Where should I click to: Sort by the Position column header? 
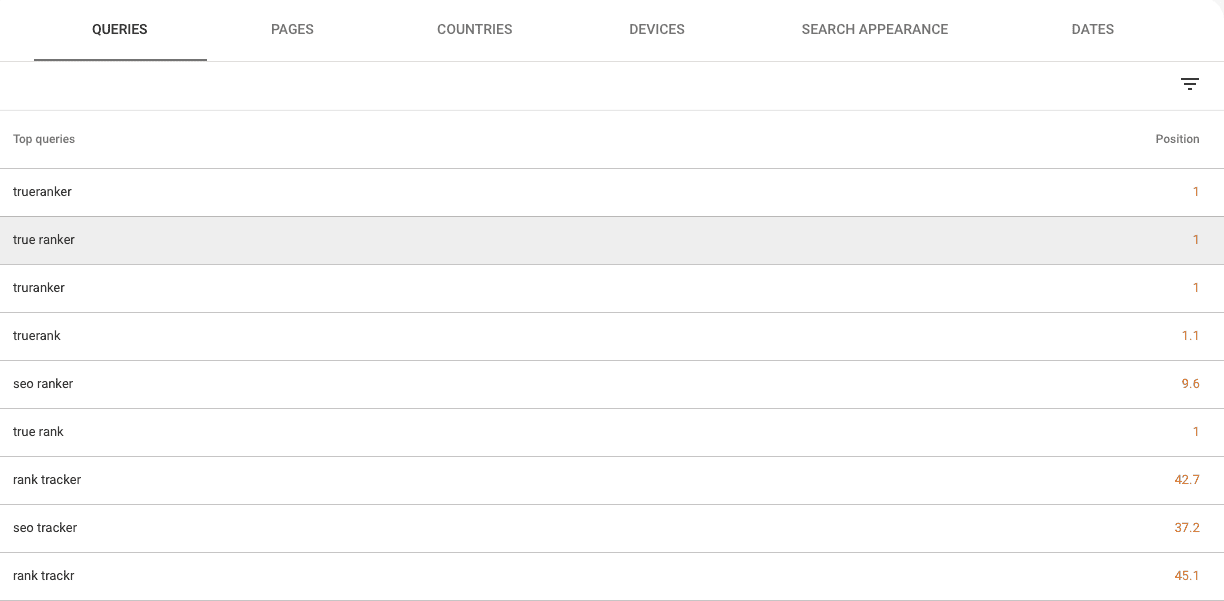[x=1177, y=139]
